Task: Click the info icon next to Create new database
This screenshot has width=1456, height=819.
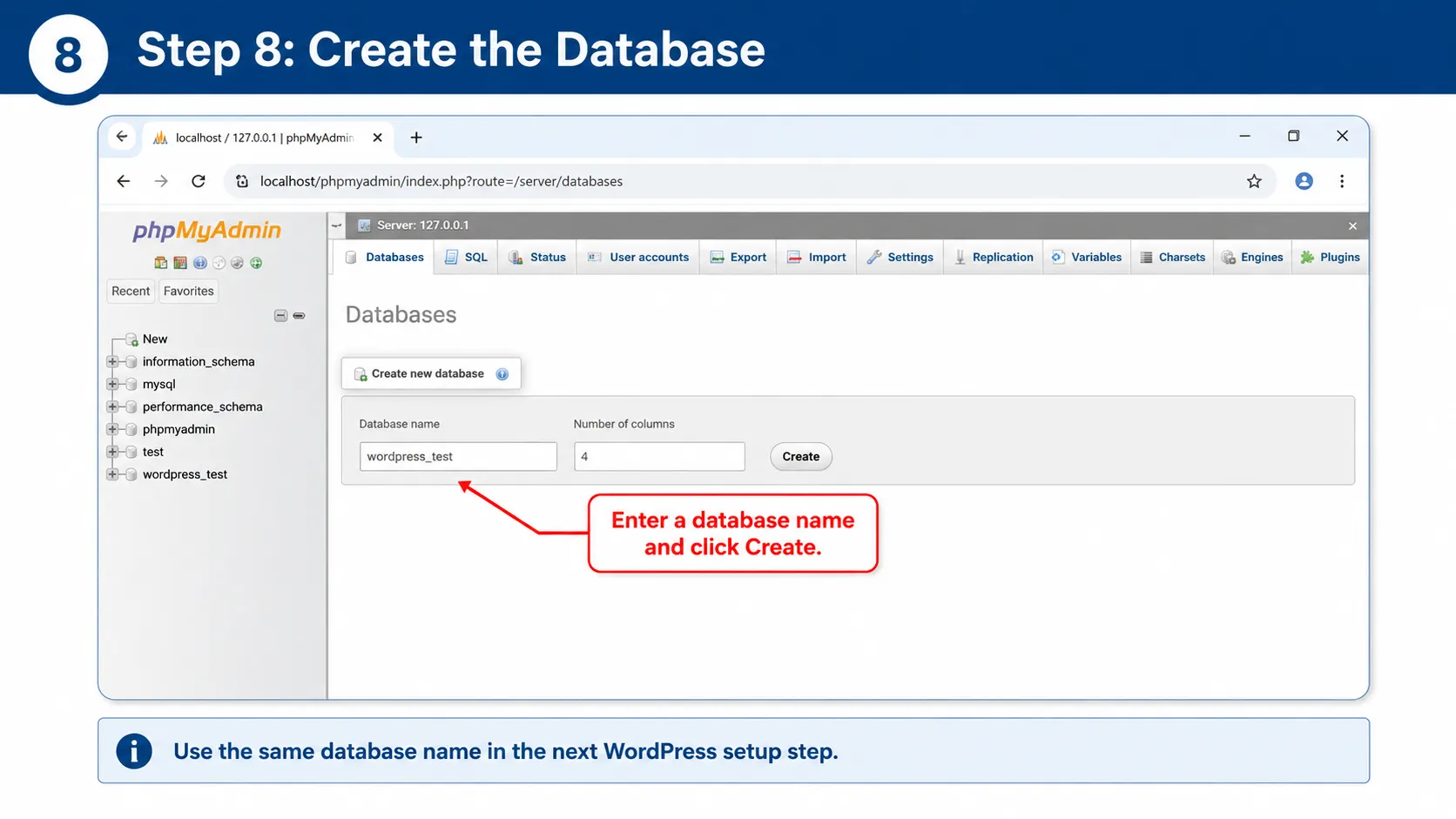Action: (502, 374)
